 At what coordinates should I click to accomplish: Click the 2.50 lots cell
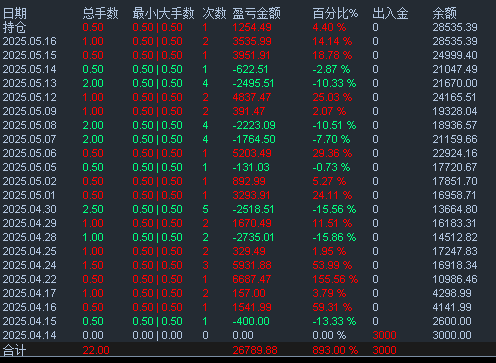click(x=93, y=209)
